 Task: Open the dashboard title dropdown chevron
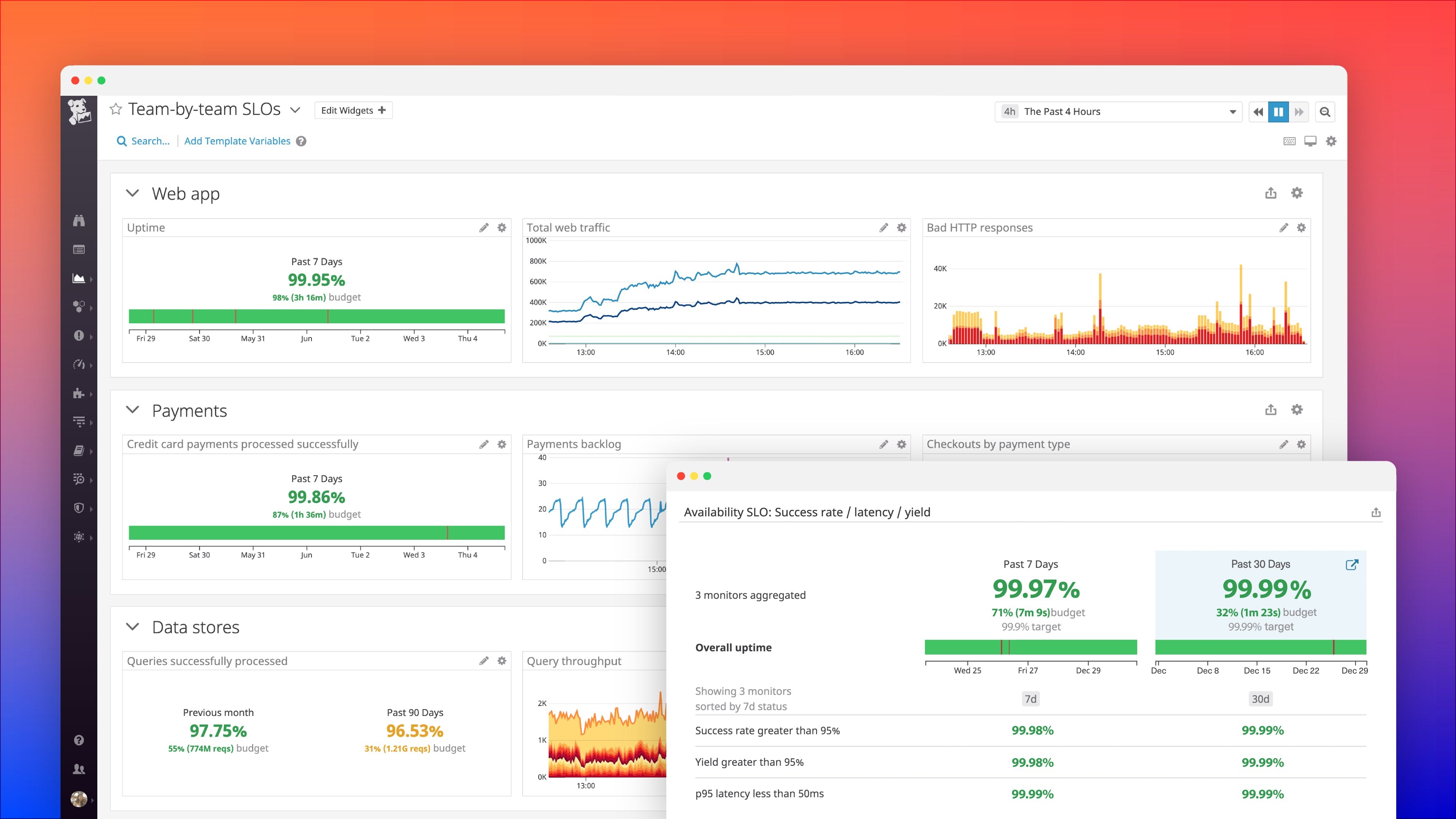[x=295, y=110]
